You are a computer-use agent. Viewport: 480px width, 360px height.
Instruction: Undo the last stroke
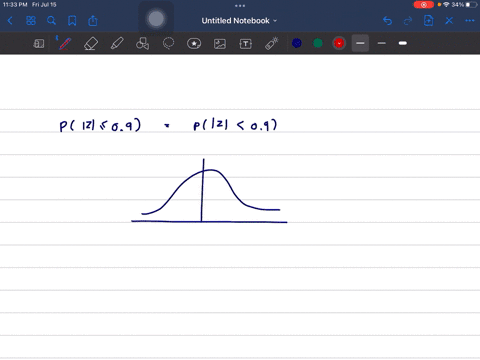tap(387, 21)
